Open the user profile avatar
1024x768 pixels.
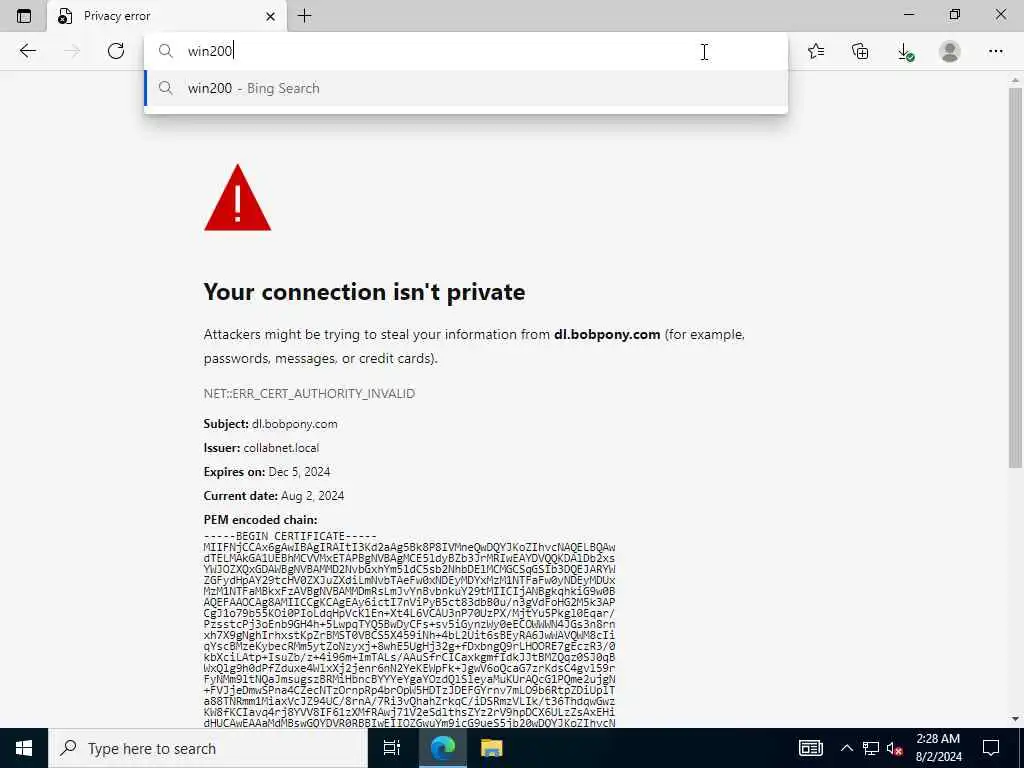[950, 51]
